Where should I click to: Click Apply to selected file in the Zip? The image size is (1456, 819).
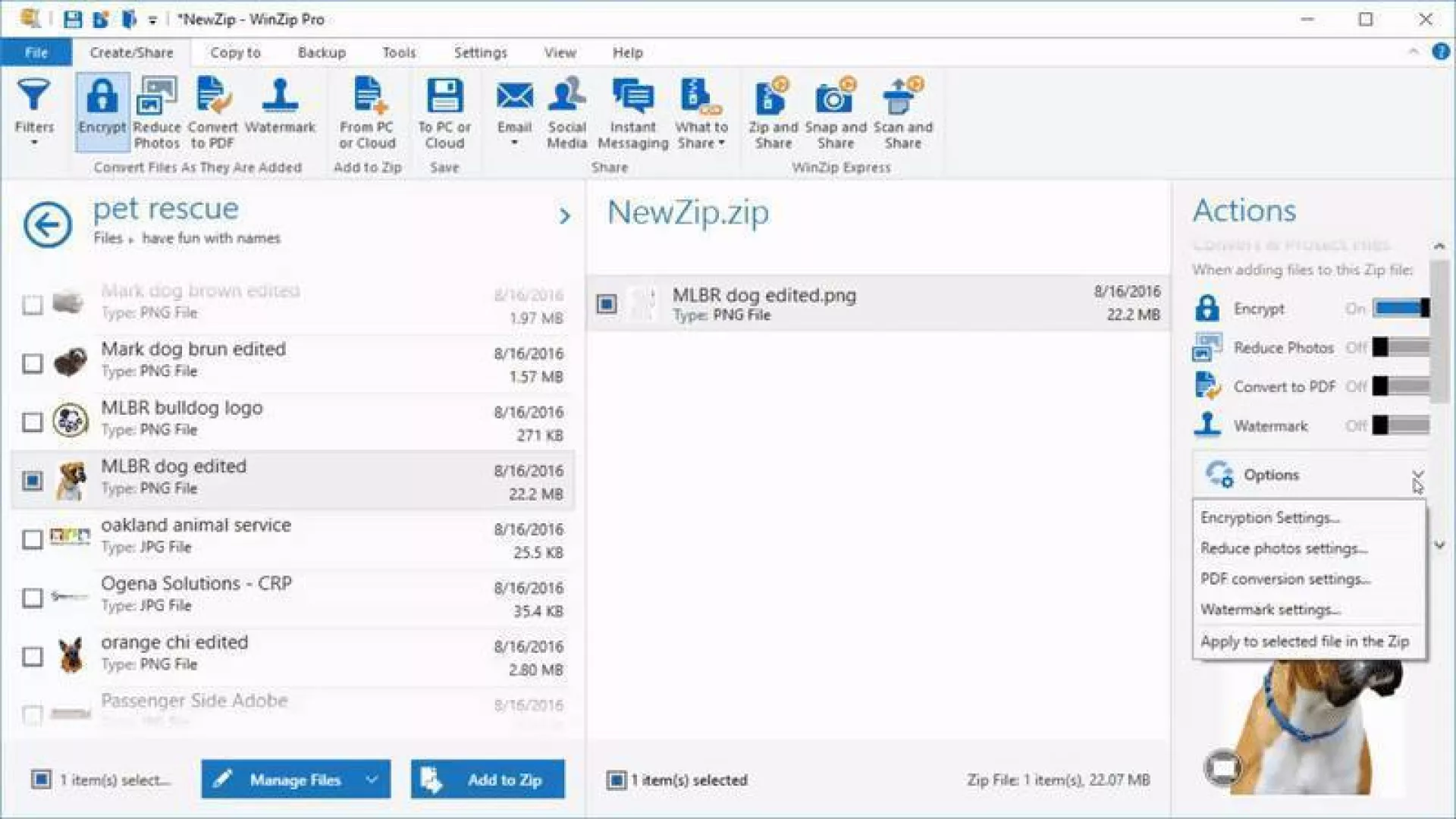tap(1304, 642)
